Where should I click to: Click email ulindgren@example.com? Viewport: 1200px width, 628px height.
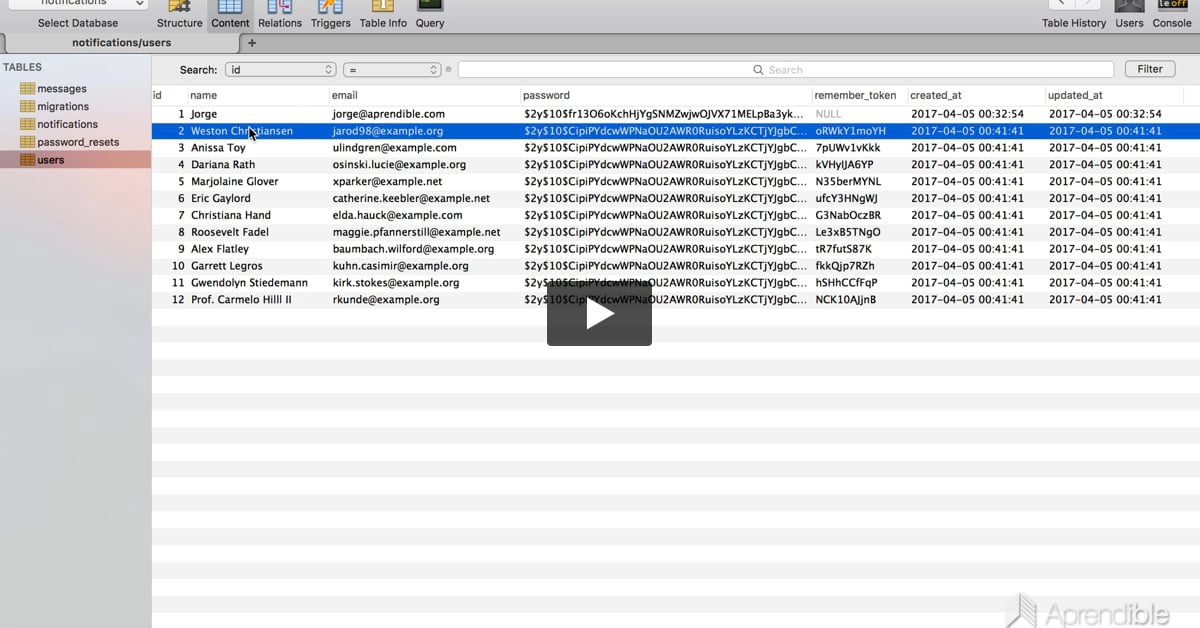[x=395, y=148]
